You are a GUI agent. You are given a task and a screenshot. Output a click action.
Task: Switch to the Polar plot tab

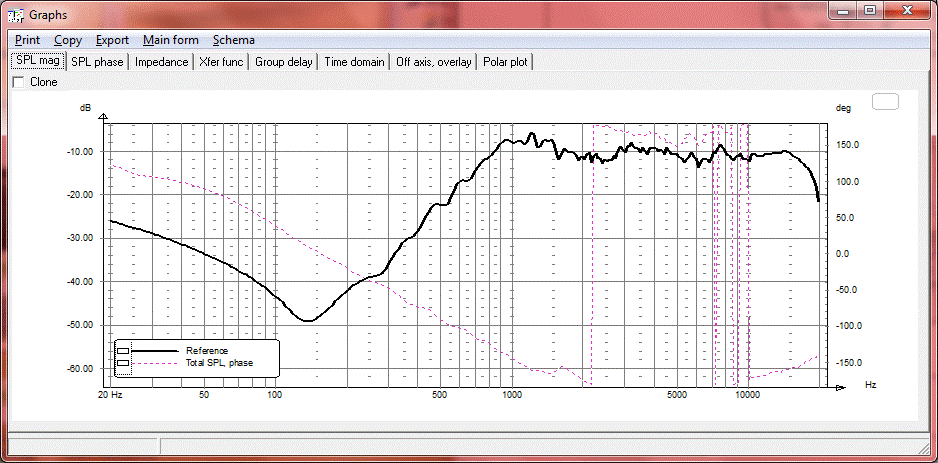tap(506, 62)
